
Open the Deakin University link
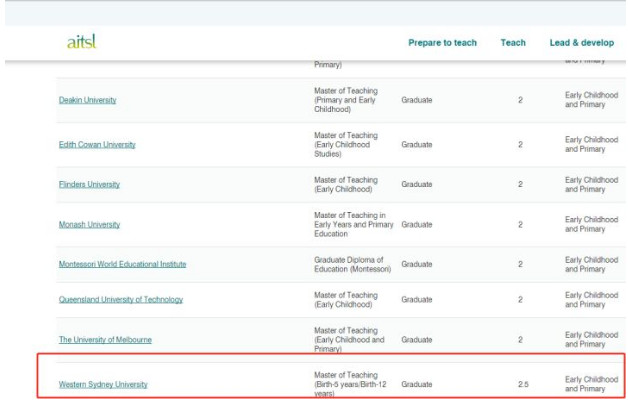87,100
